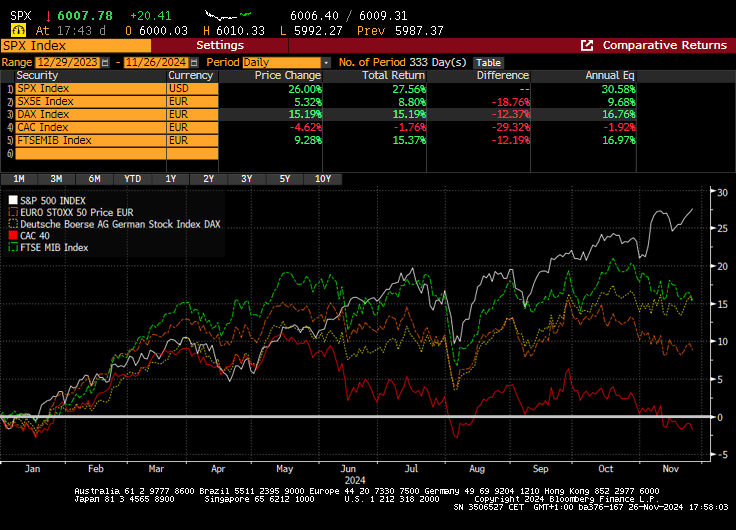This screenshot has height=530, width=736.
Task: Click the yellow gauge icon beside At 17:43
Action: tap(18, 31)
